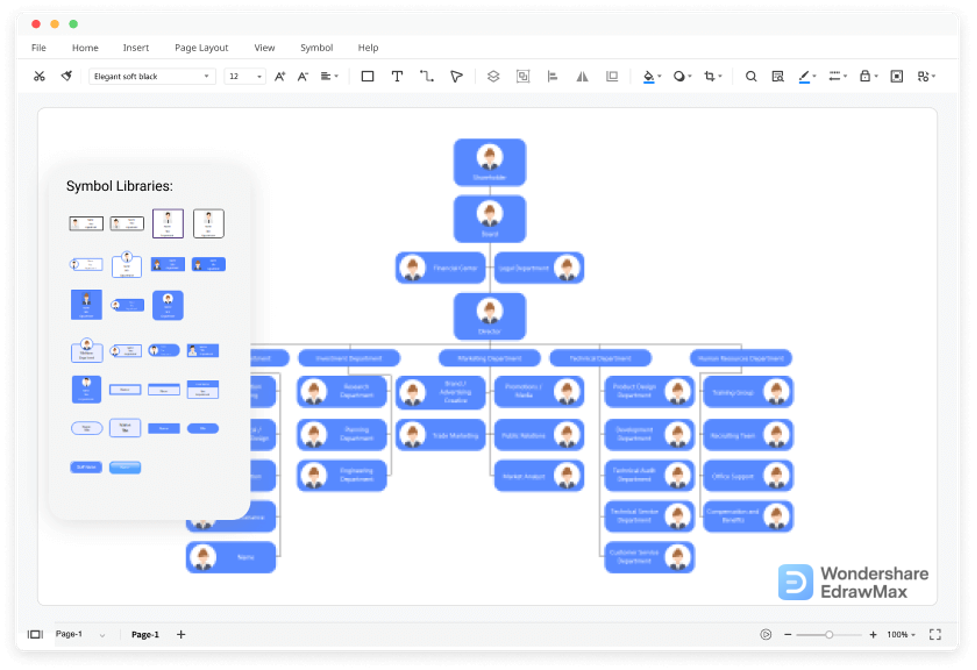Open the font size dropdown
Viewport: 977px width, 670px height.
pyautogui.click(x=245, y=76)
